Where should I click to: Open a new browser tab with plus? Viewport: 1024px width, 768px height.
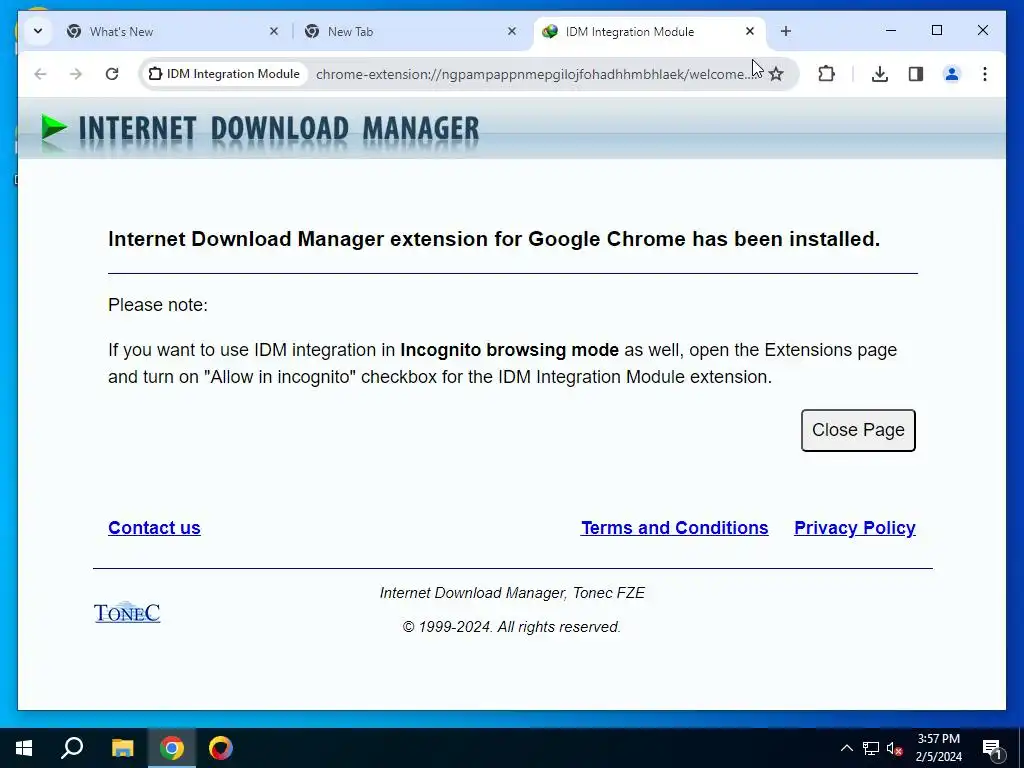786,31
